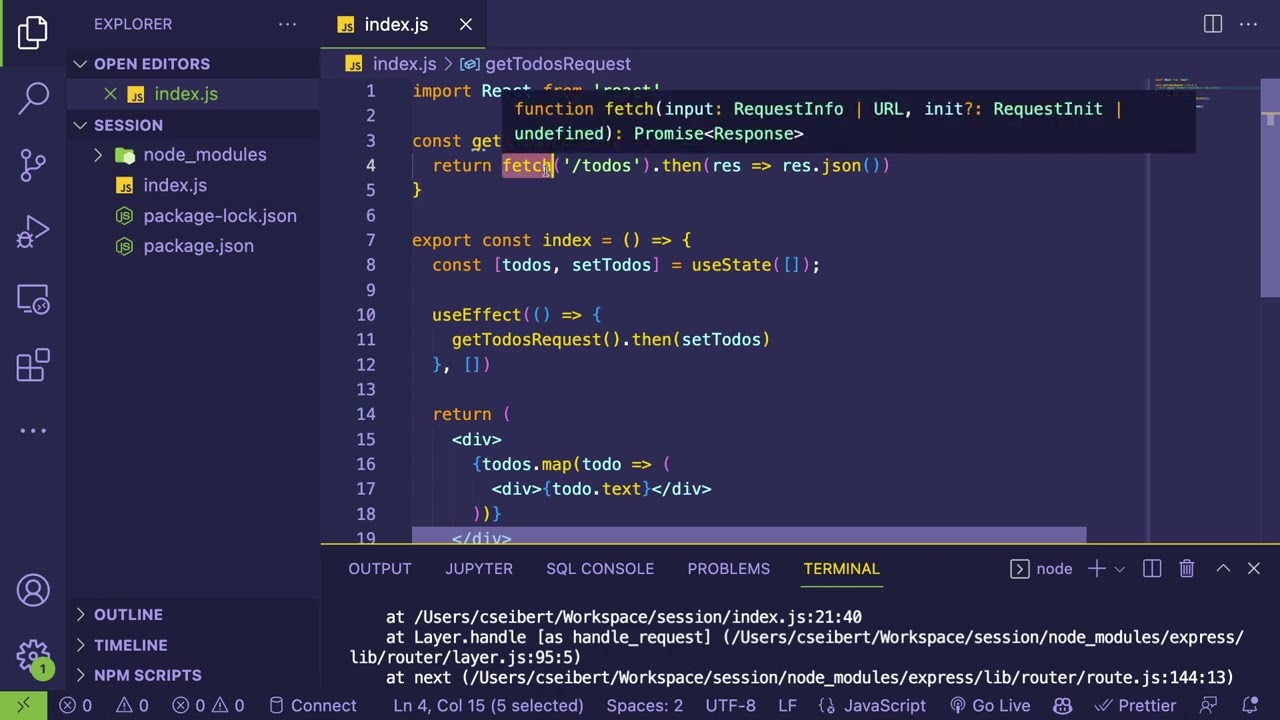Open the Search view in activity bar
Viewport: 1280px width, 720px height.
[x=32, y=97]
